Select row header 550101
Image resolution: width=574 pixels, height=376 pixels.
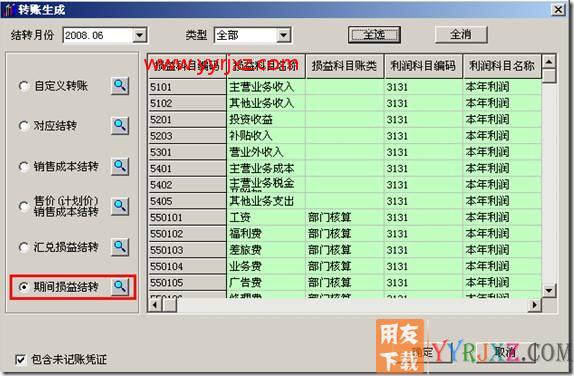pos(187,217)
